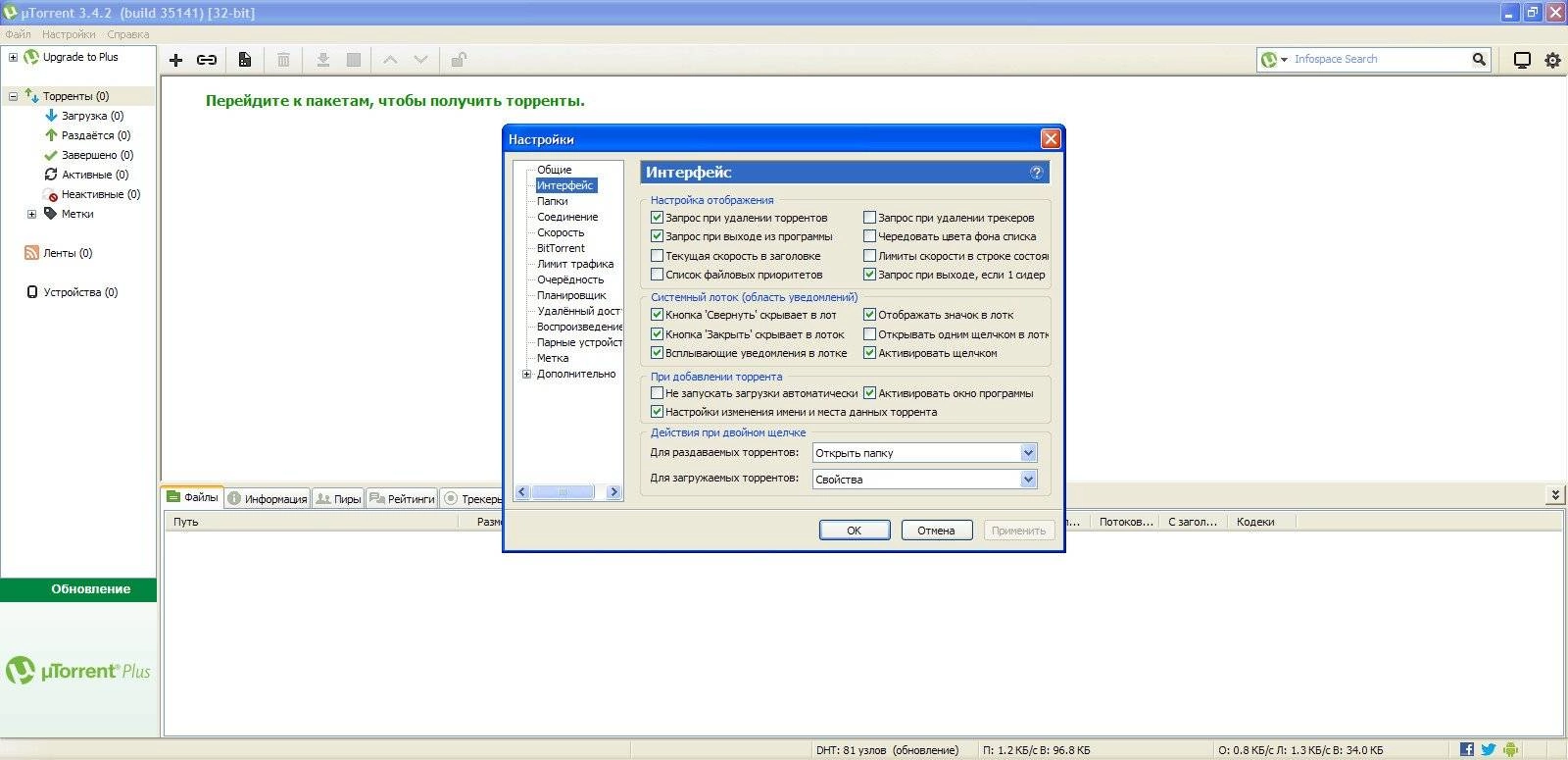Image resolution: width=1568 pixels, height=760 pixels.
Task: Move torrent up the queue arrow
Action: click(390, 60)
